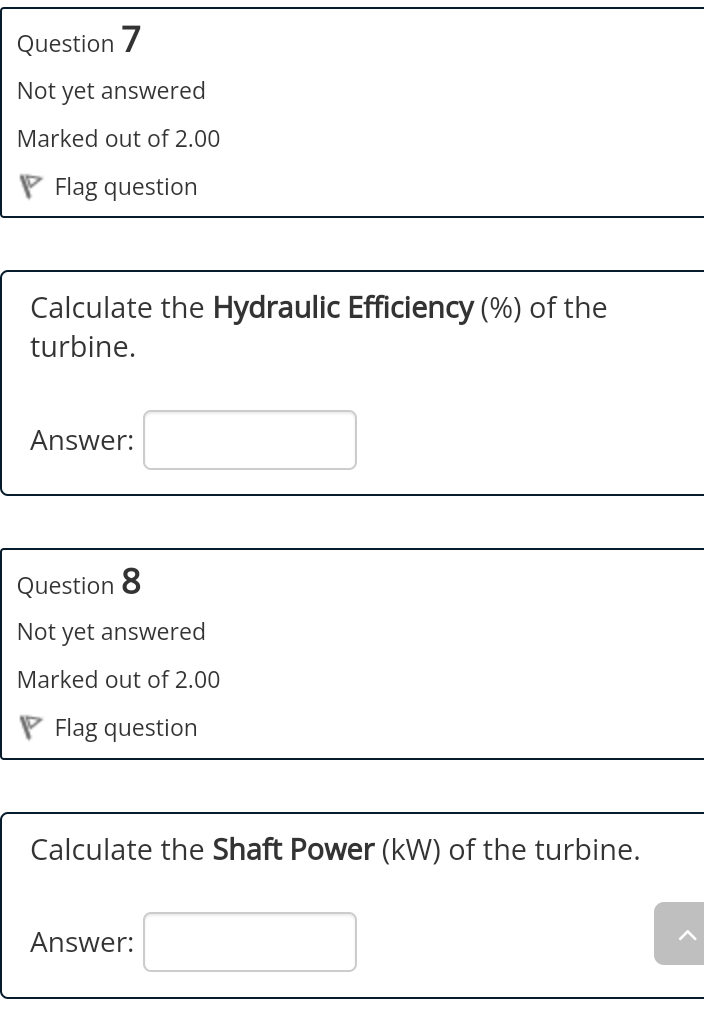Click the "Answer:" label in the Shaft Power question
This screenshot has height=1016, width=704.
tap(82, 942)
